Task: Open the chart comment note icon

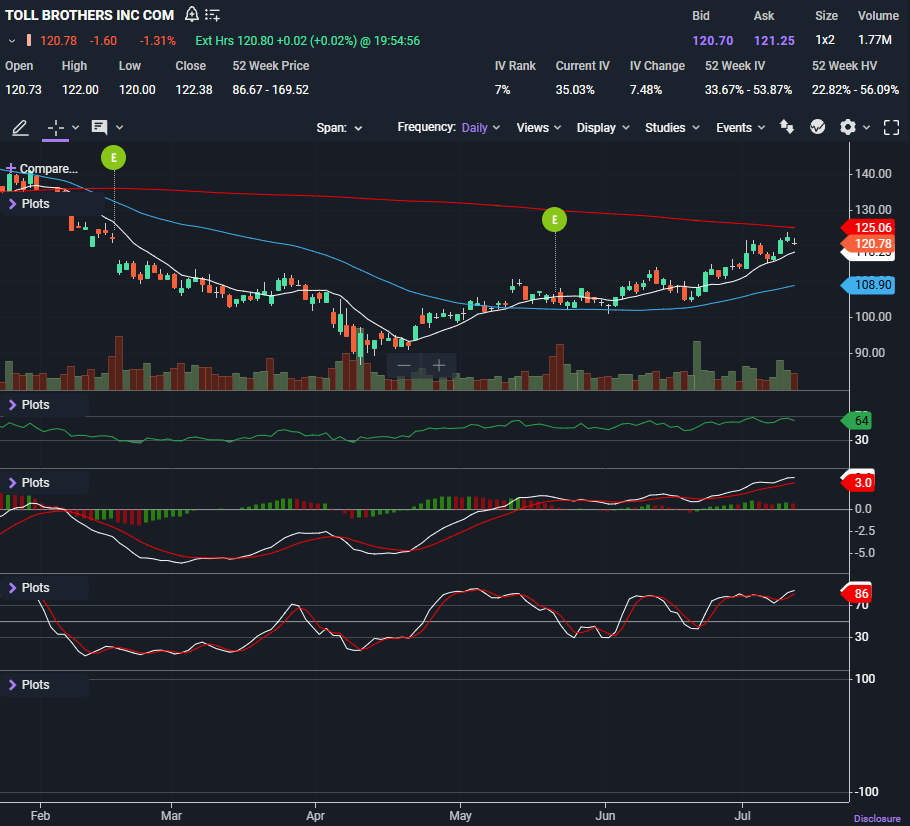Action: click(x=99, y=128)
